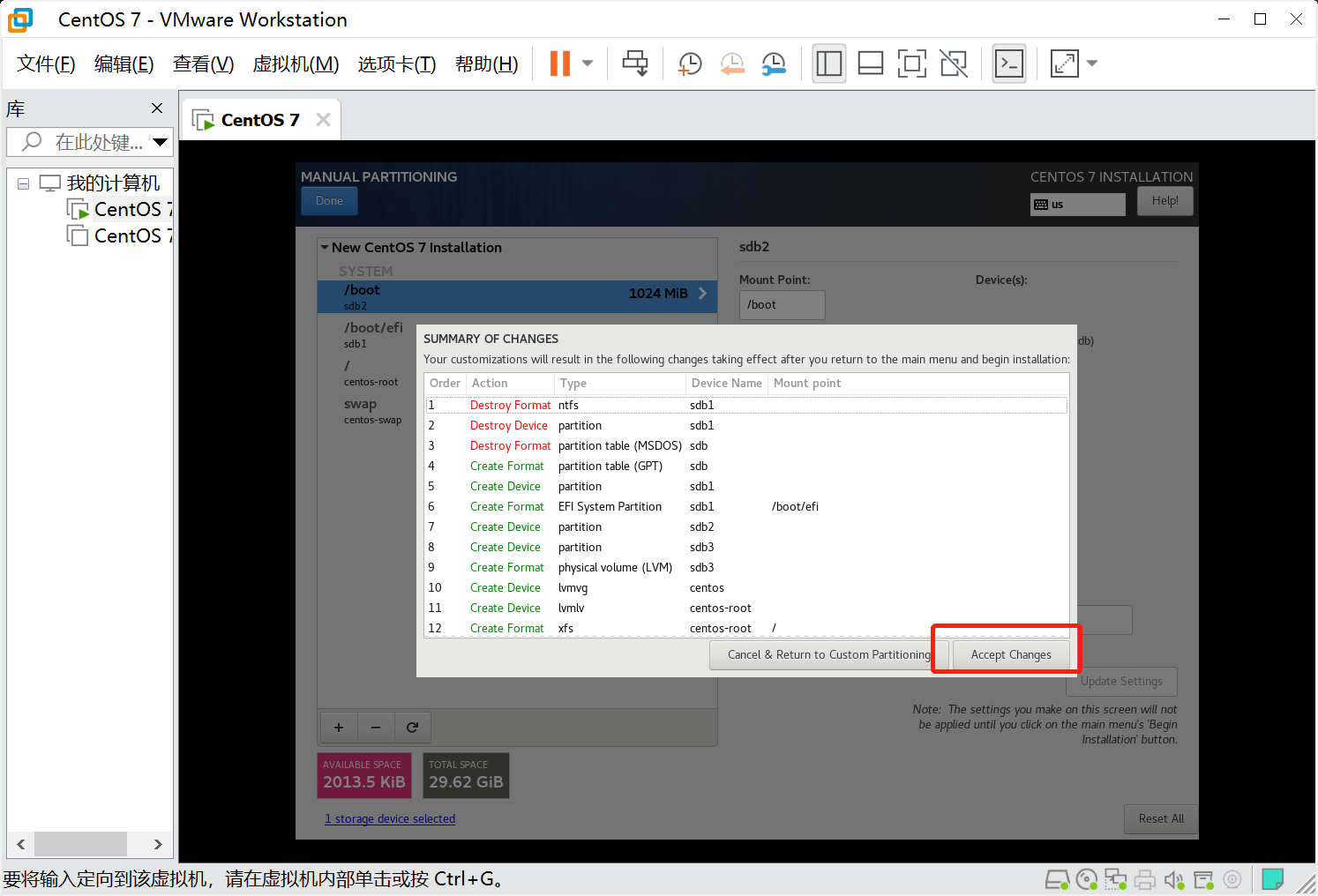This screenshot has height=896, width=1318.
Task: Click the Mount Point field containing /boot
Action: coord(783,305)
